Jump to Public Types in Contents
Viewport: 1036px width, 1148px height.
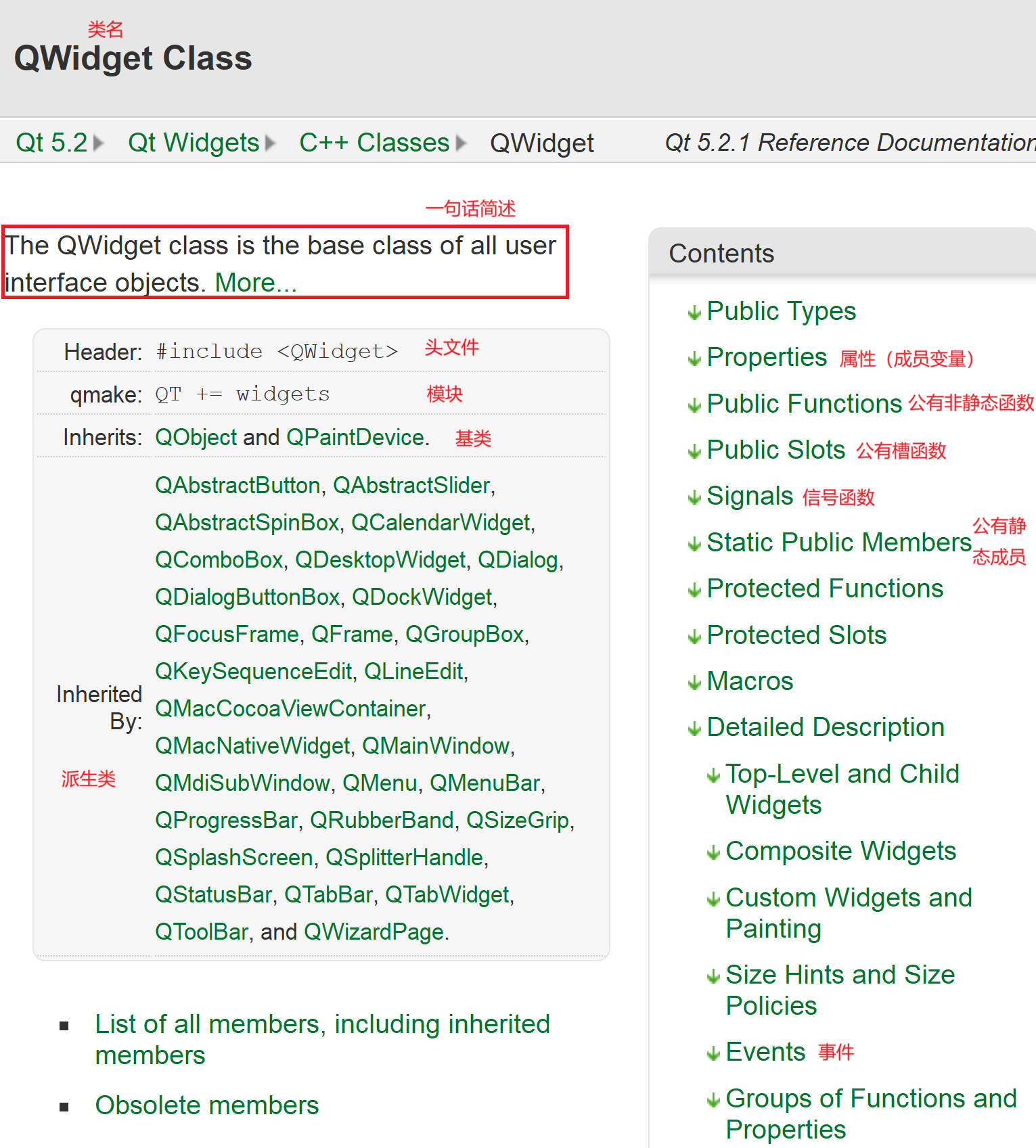point(781,311)
